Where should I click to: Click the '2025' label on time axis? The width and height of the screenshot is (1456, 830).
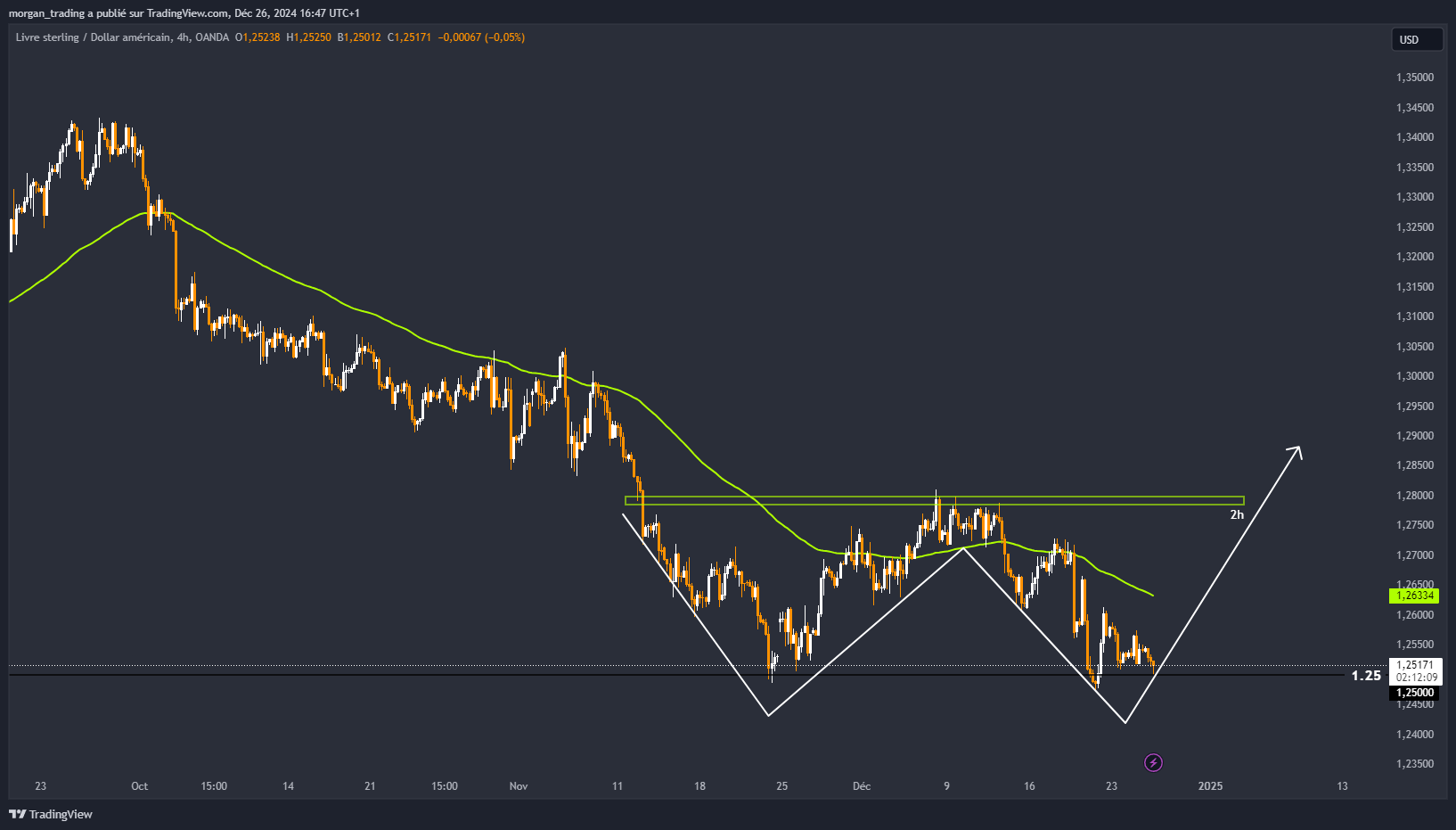pos(1210,786)
